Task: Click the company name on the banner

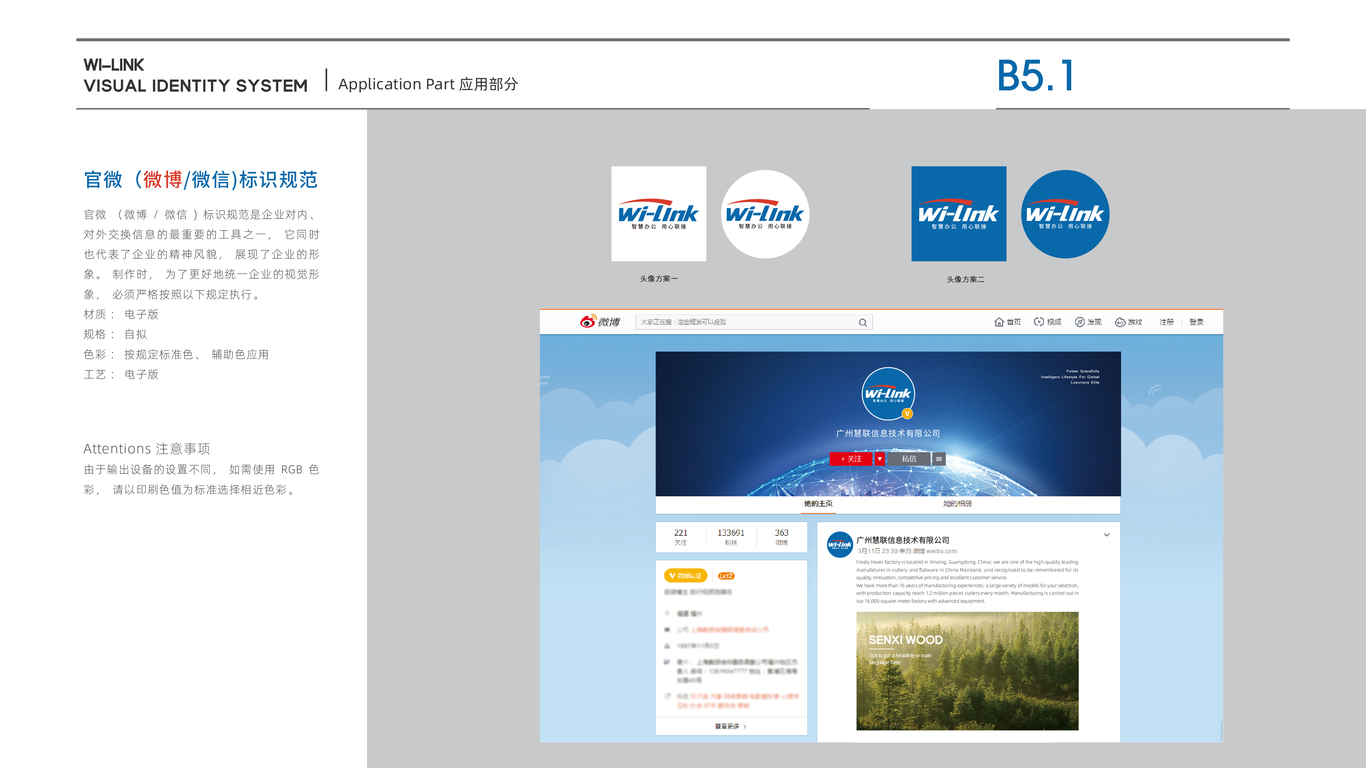Action: (888, 434)
